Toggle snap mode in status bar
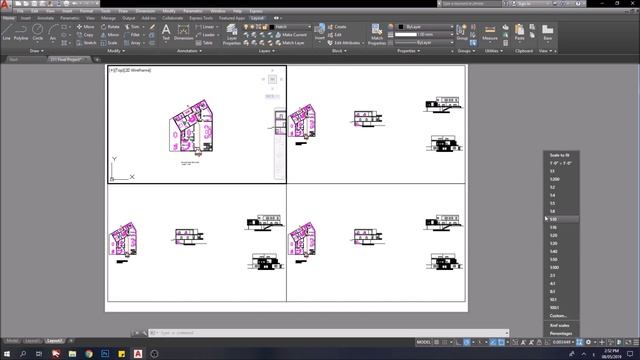 click(445, 342)
